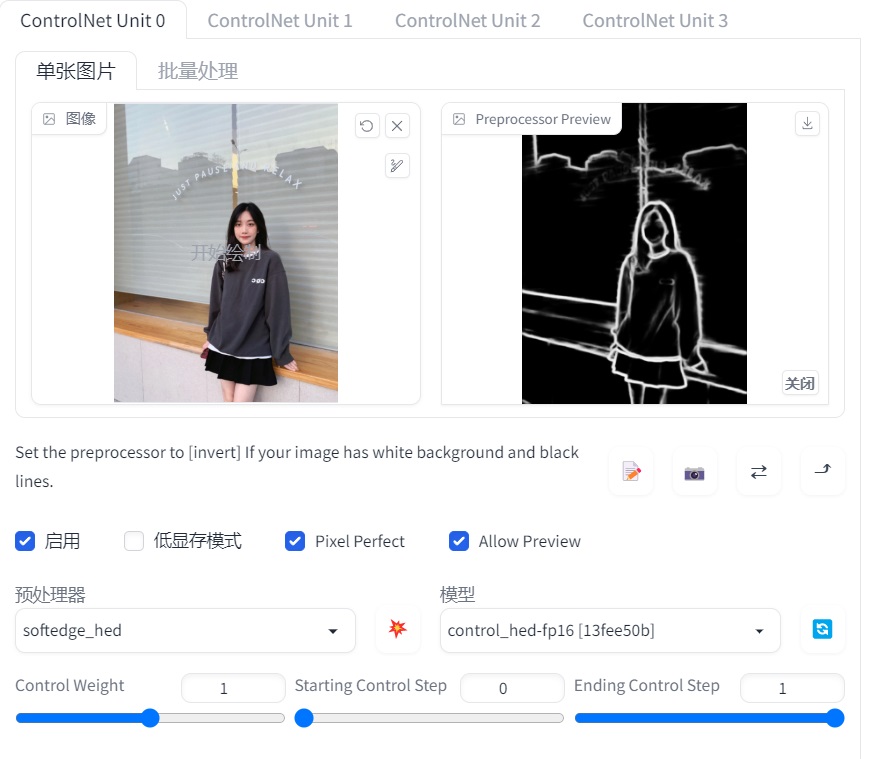Enable the webcam input
Image resolution: width=872 pixels, height=759 pixels.
pyautogui.click(x=694, y=471)
